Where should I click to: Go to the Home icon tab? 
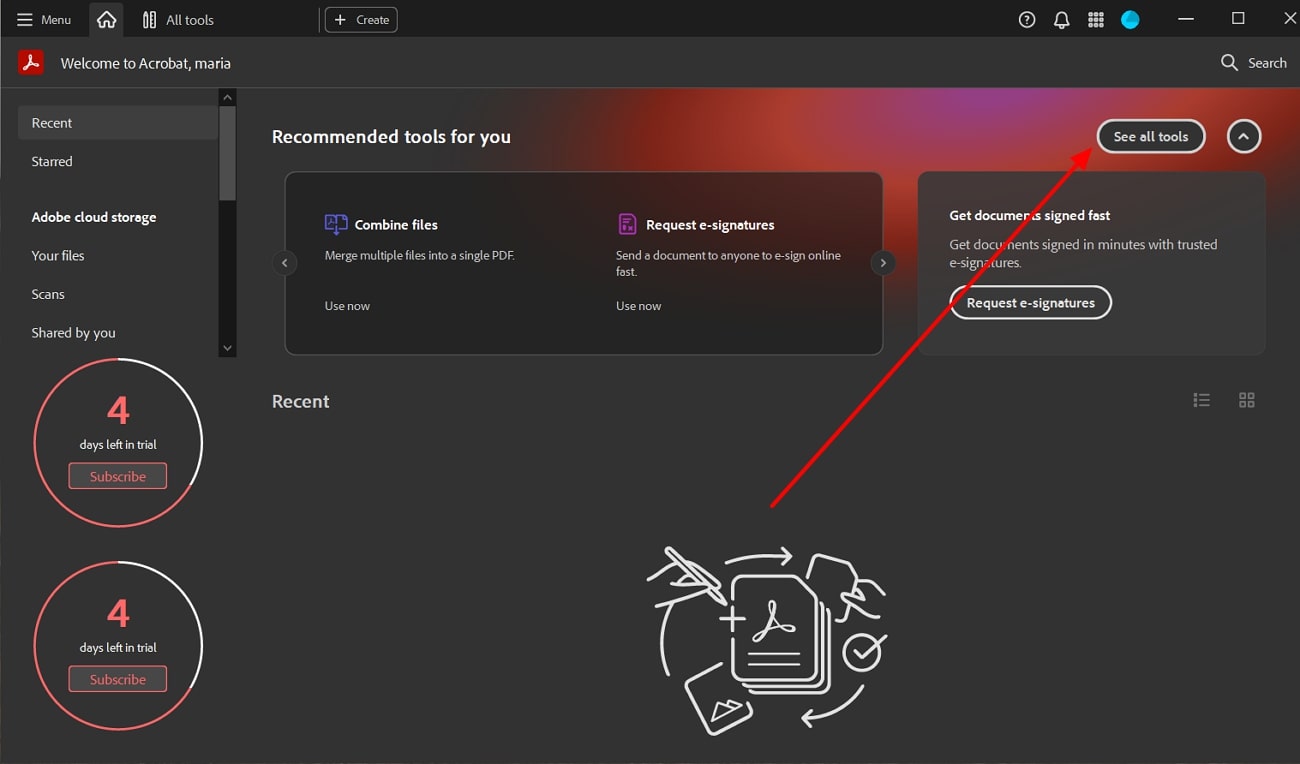tap(106, 20)
